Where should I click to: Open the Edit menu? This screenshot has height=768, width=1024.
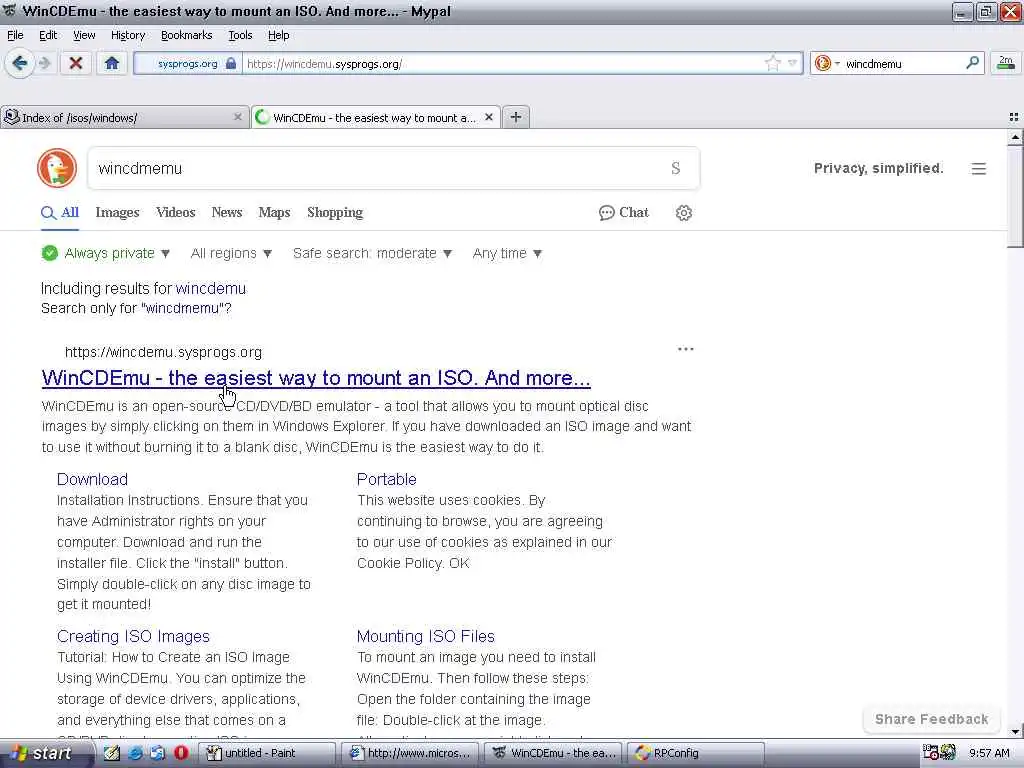48,35
